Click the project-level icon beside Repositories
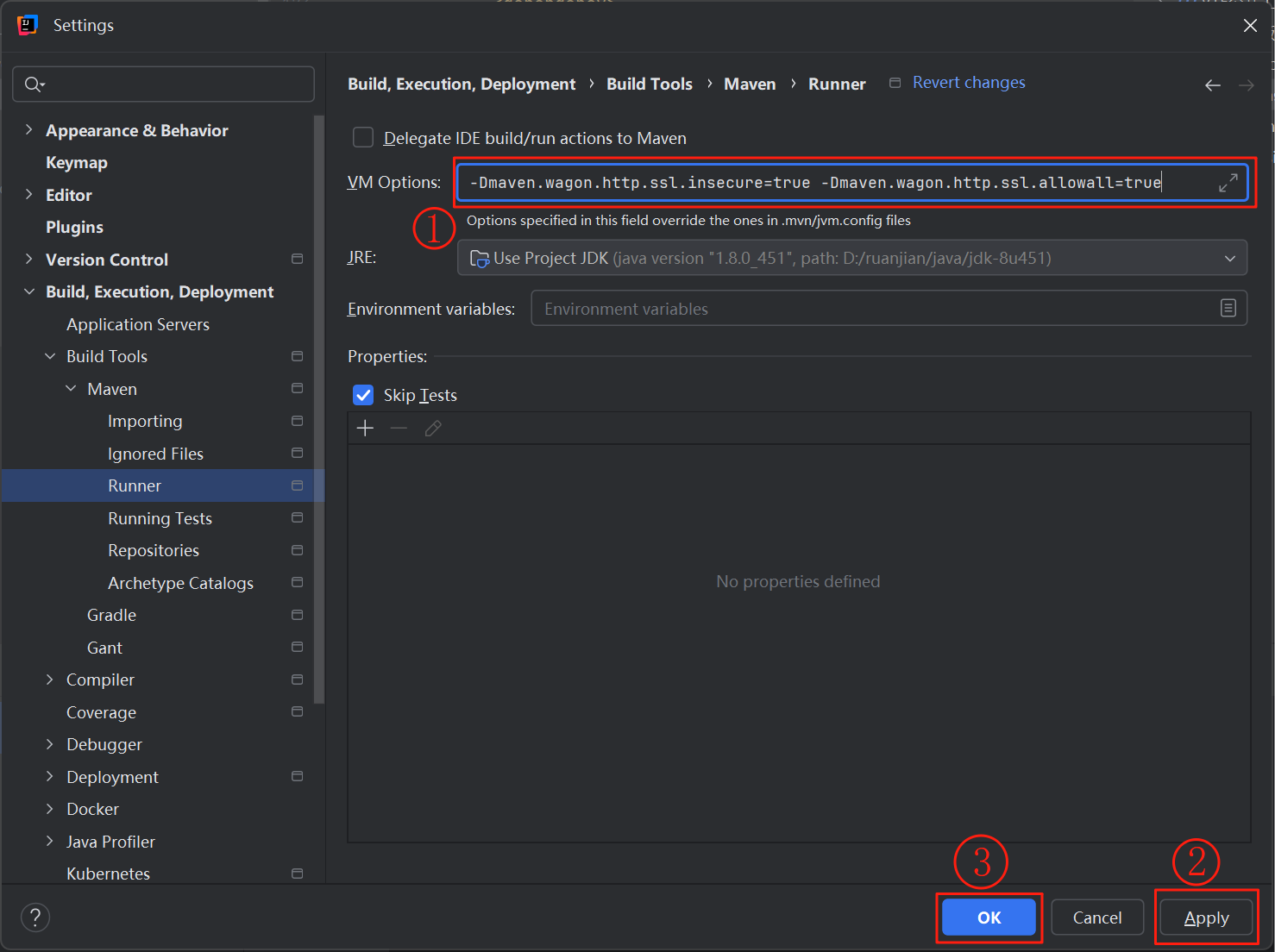 click(298, 550)
